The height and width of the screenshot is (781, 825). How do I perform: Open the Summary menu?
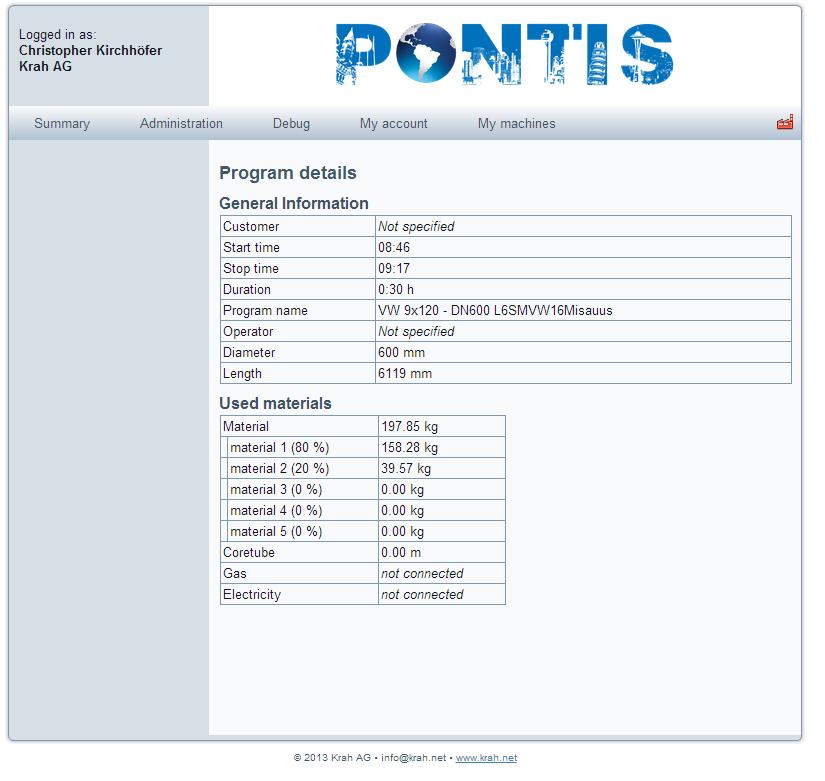click(x=62, y=124)
